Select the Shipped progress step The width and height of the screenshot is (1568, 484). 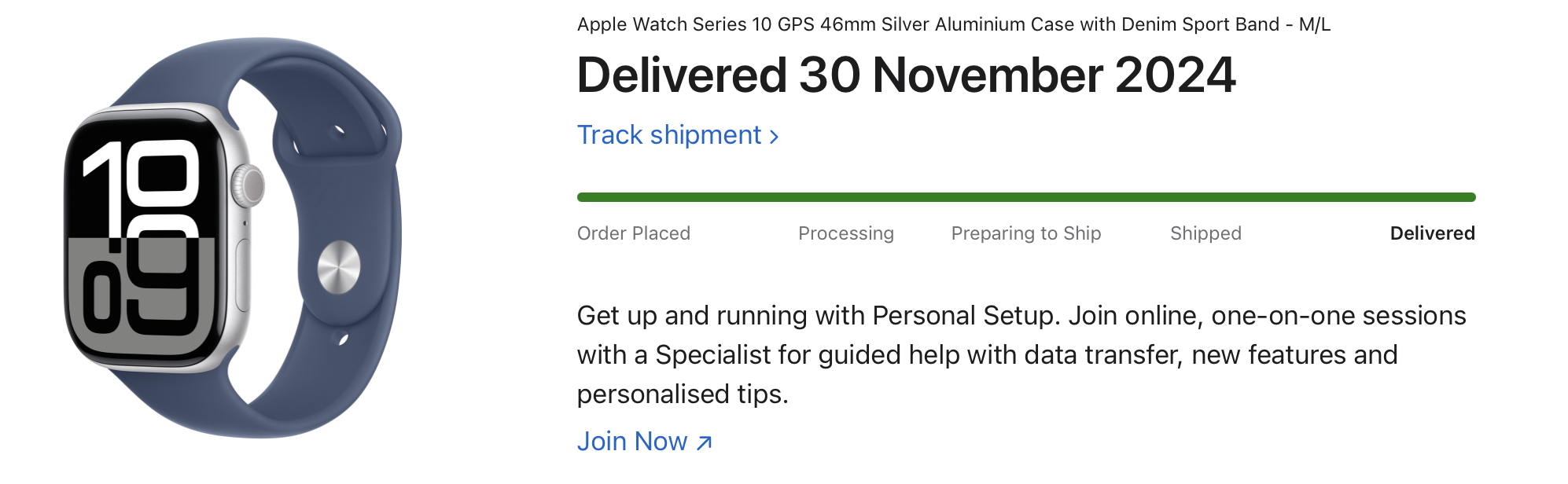click(1205, 233)
